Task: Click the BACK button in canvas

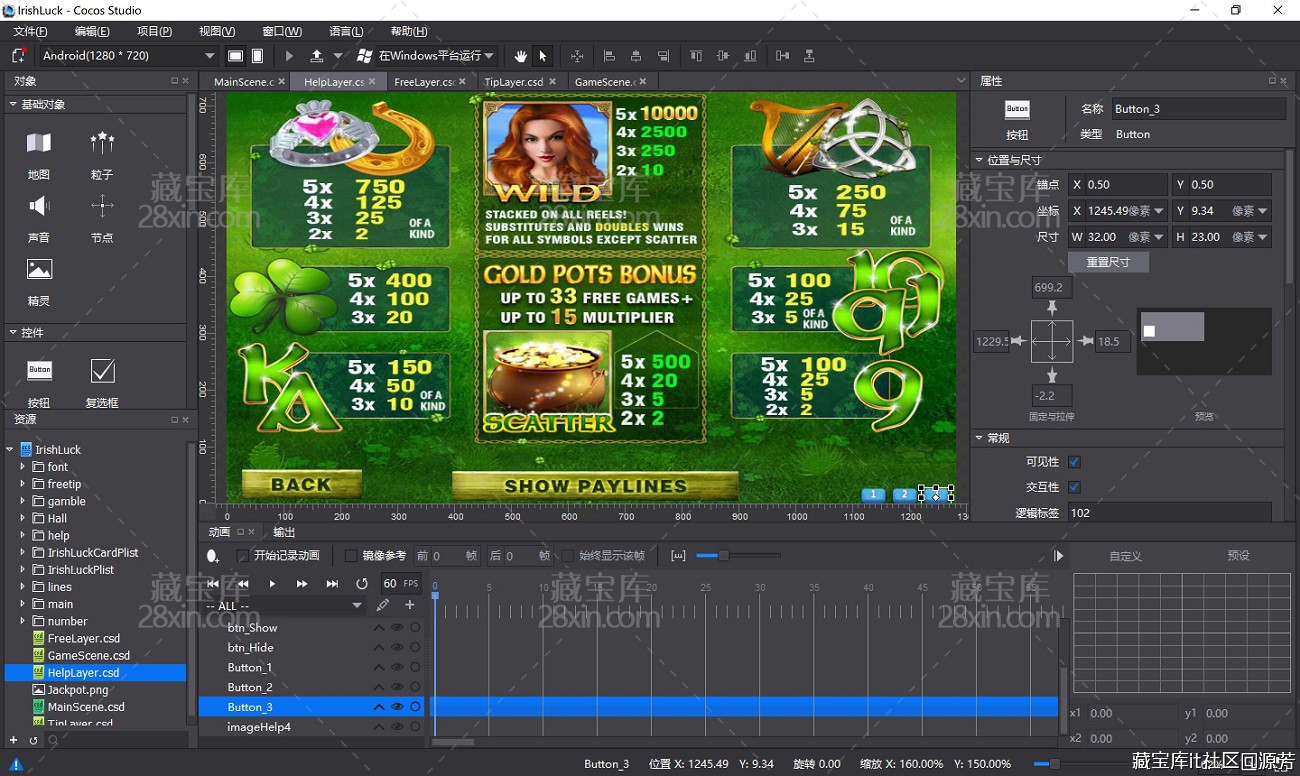Action: (x=301, y=485)
